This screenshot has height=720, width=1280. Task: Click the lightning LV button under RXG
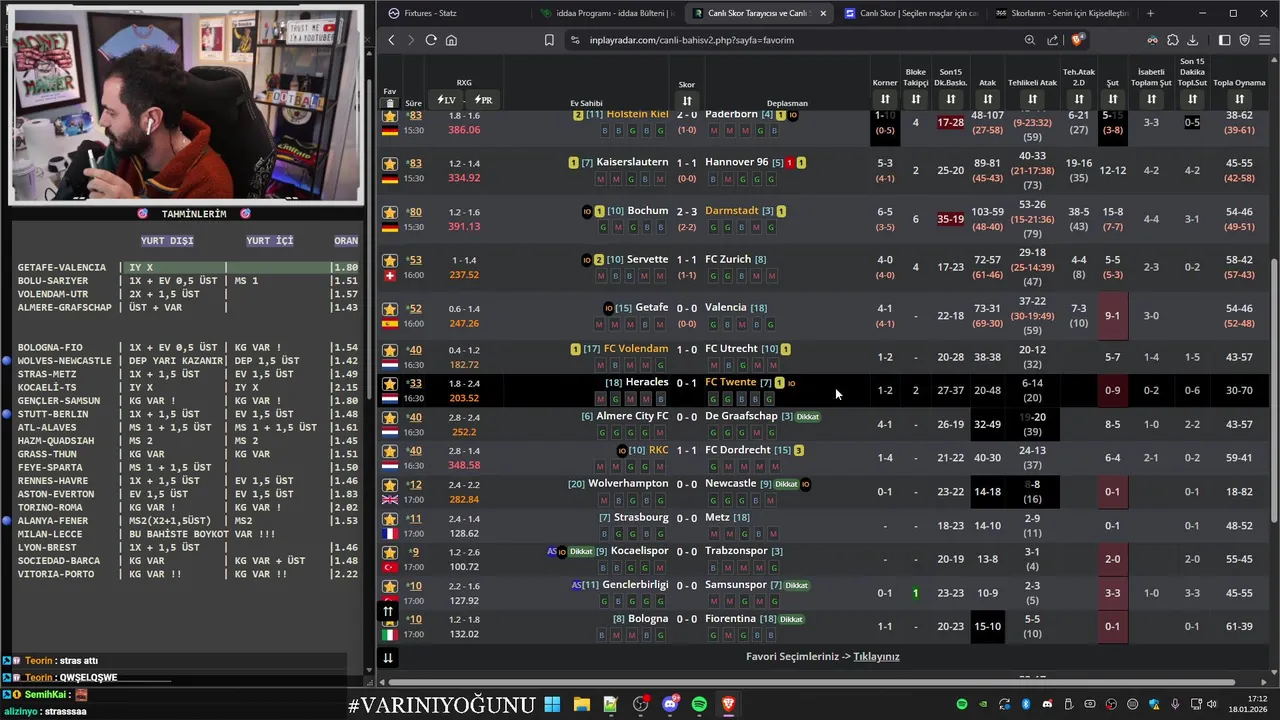pos(446,100)
